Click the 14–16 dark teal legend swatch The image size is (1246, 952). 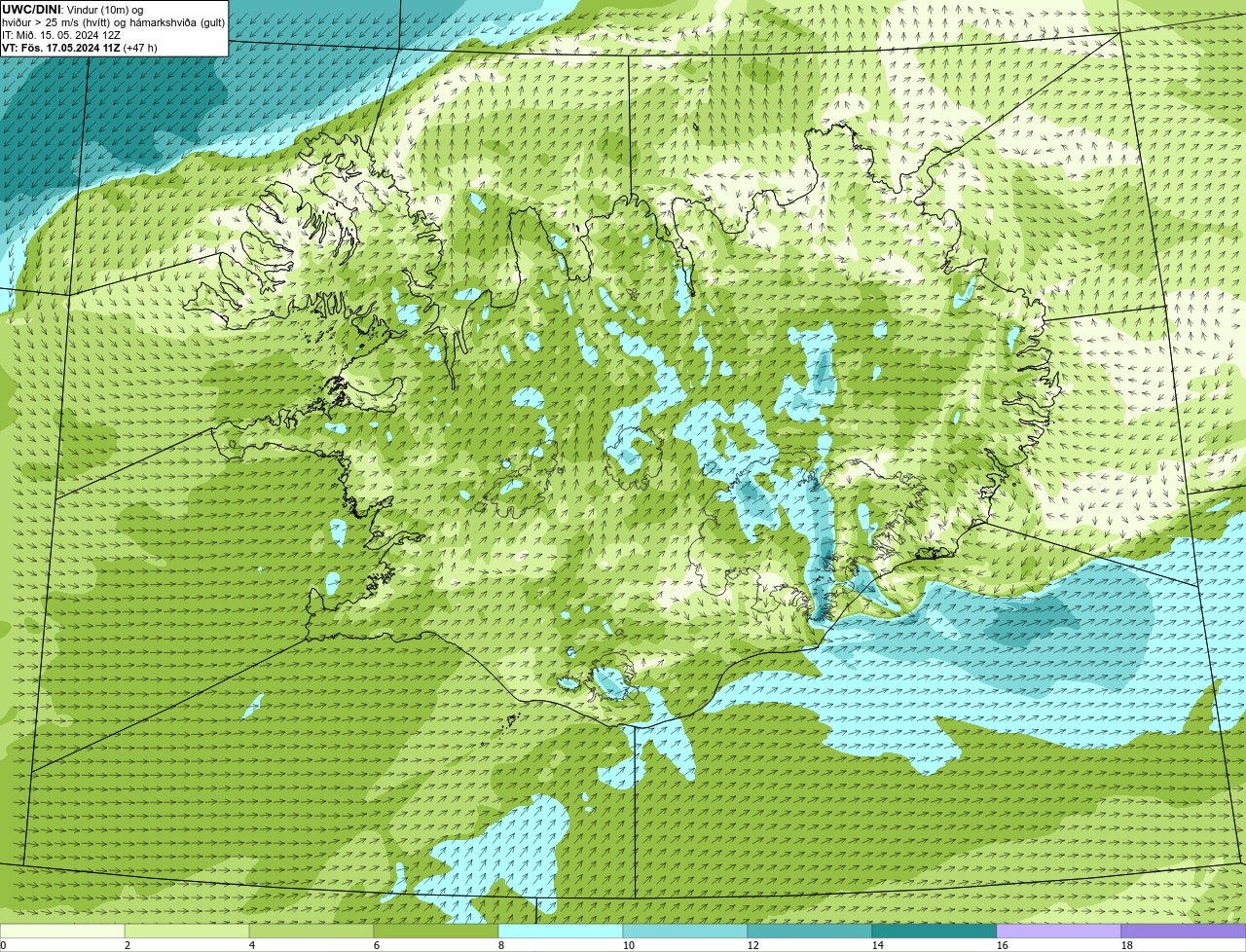pos(934,931)
